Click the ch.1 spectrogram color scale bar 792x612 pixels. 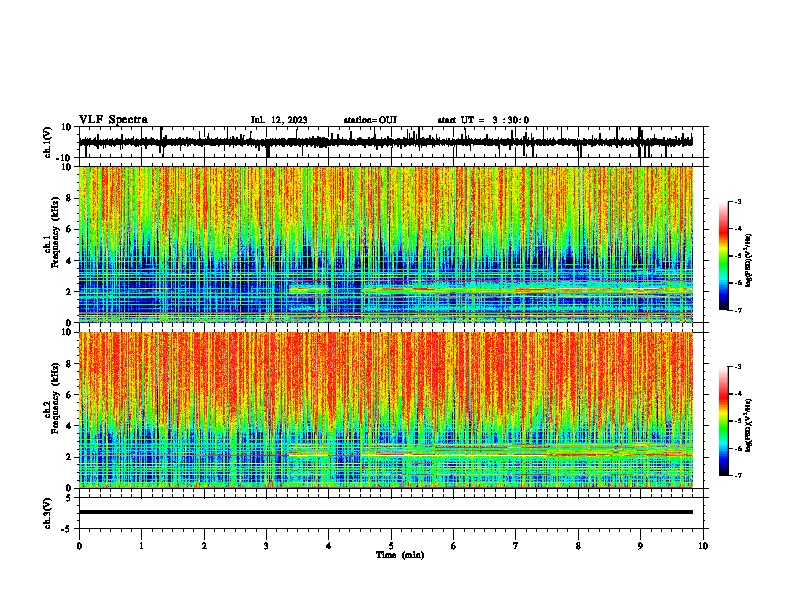[x=724, y=255]
